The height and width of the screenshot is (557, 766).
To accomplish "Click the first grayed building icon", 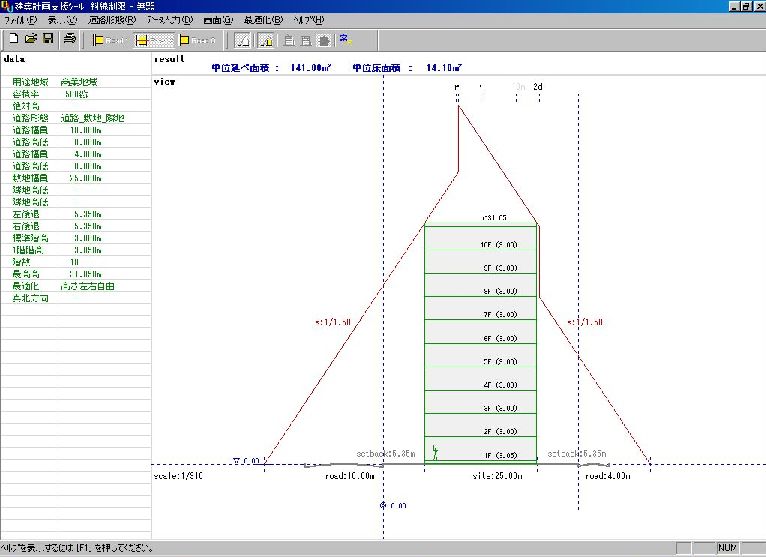I will 289,40.
